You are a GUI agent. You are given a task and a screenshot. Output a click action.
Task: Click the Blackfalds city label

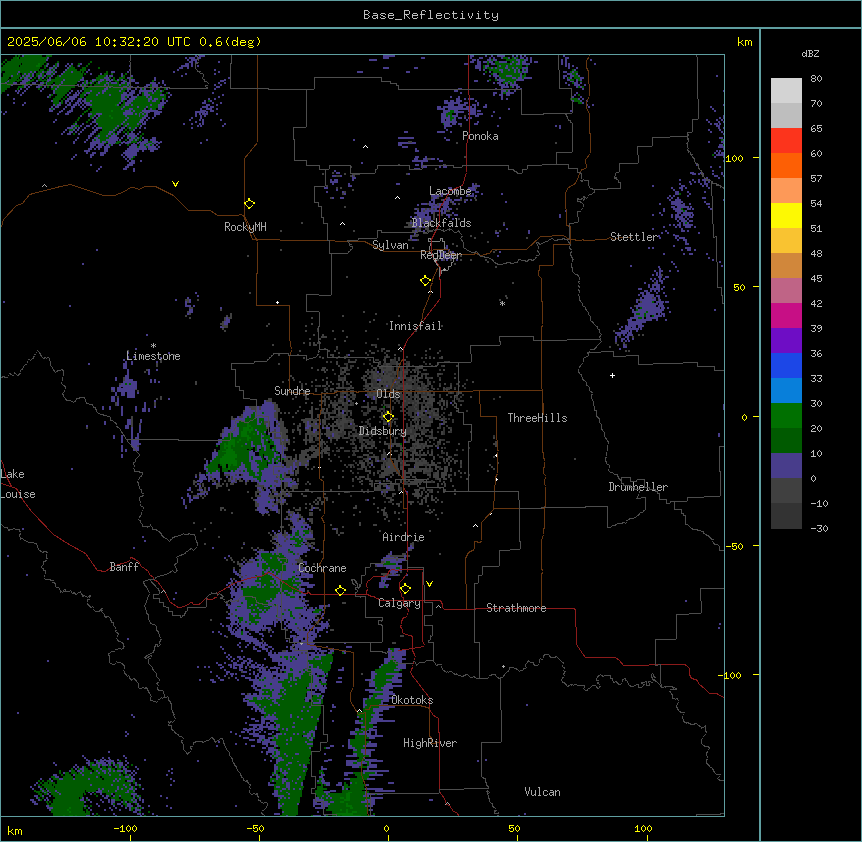pos(441,223)
